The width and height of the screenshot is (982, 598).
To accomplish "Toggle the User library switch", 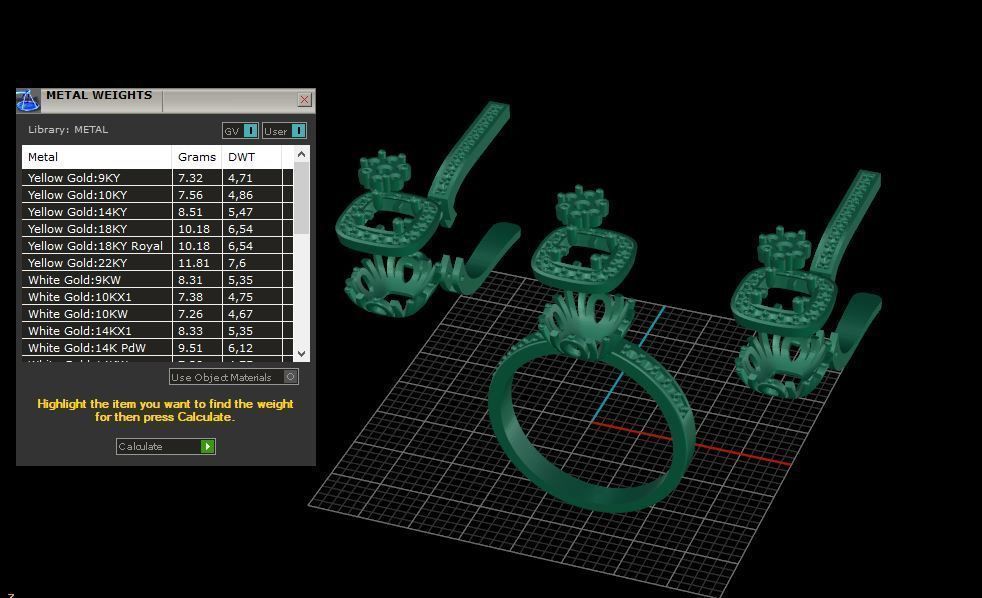I will click(x=284, y=131).
